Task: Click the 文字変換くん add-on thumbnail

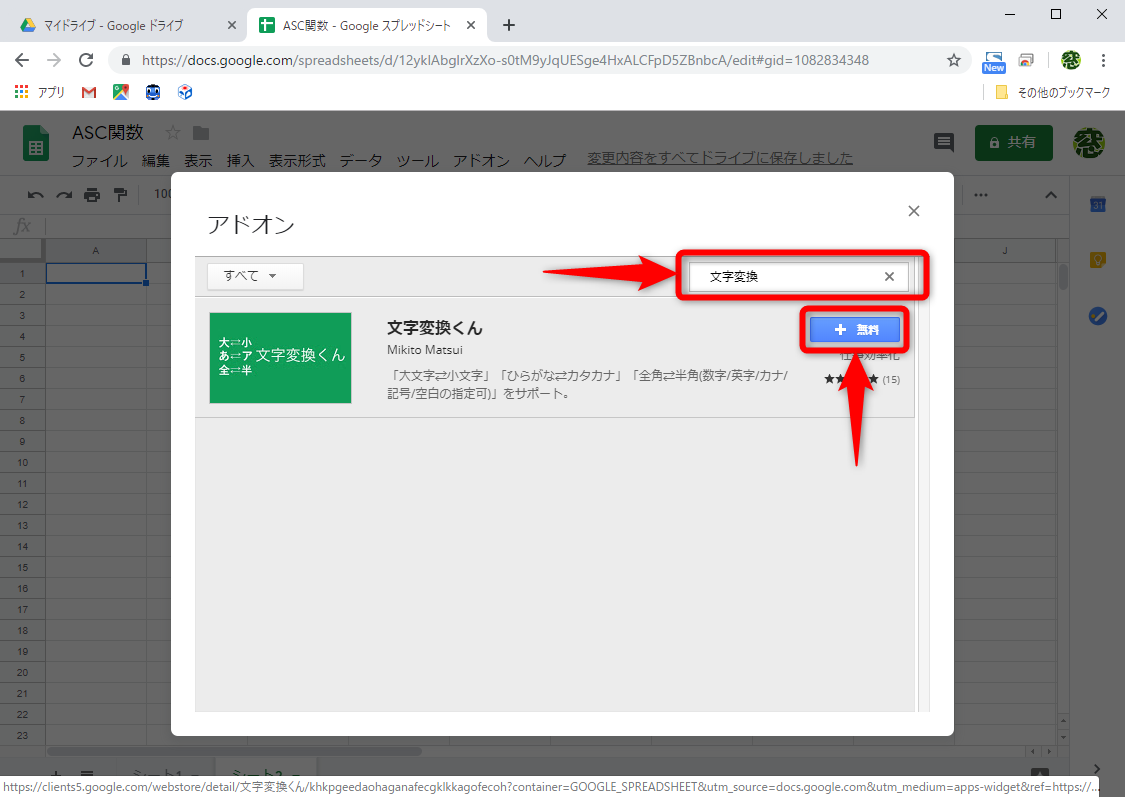Action: point(280,358)
